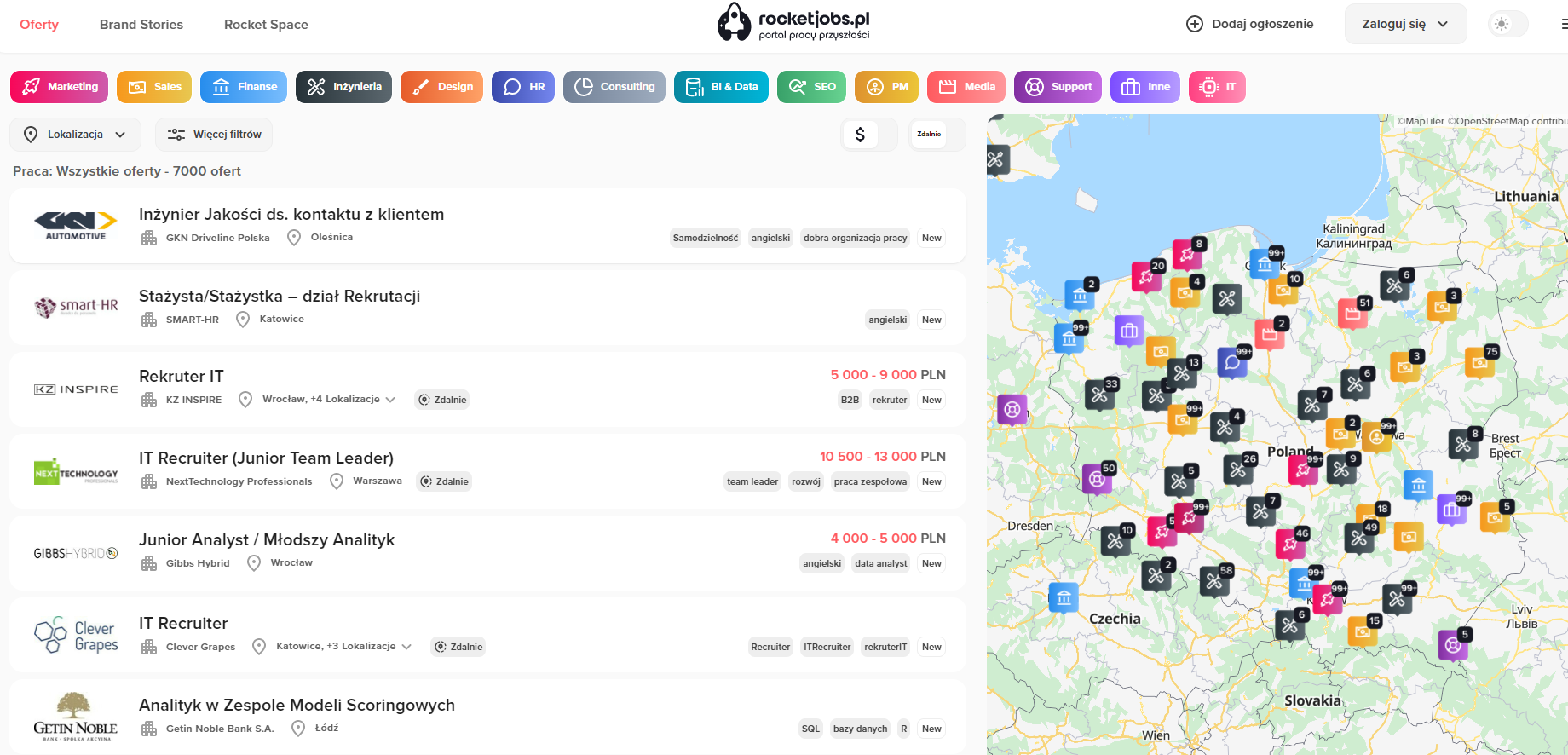Filter offers by PM category
The width and height of the screenshot is (1568, 755).
(x=887, y=87)
